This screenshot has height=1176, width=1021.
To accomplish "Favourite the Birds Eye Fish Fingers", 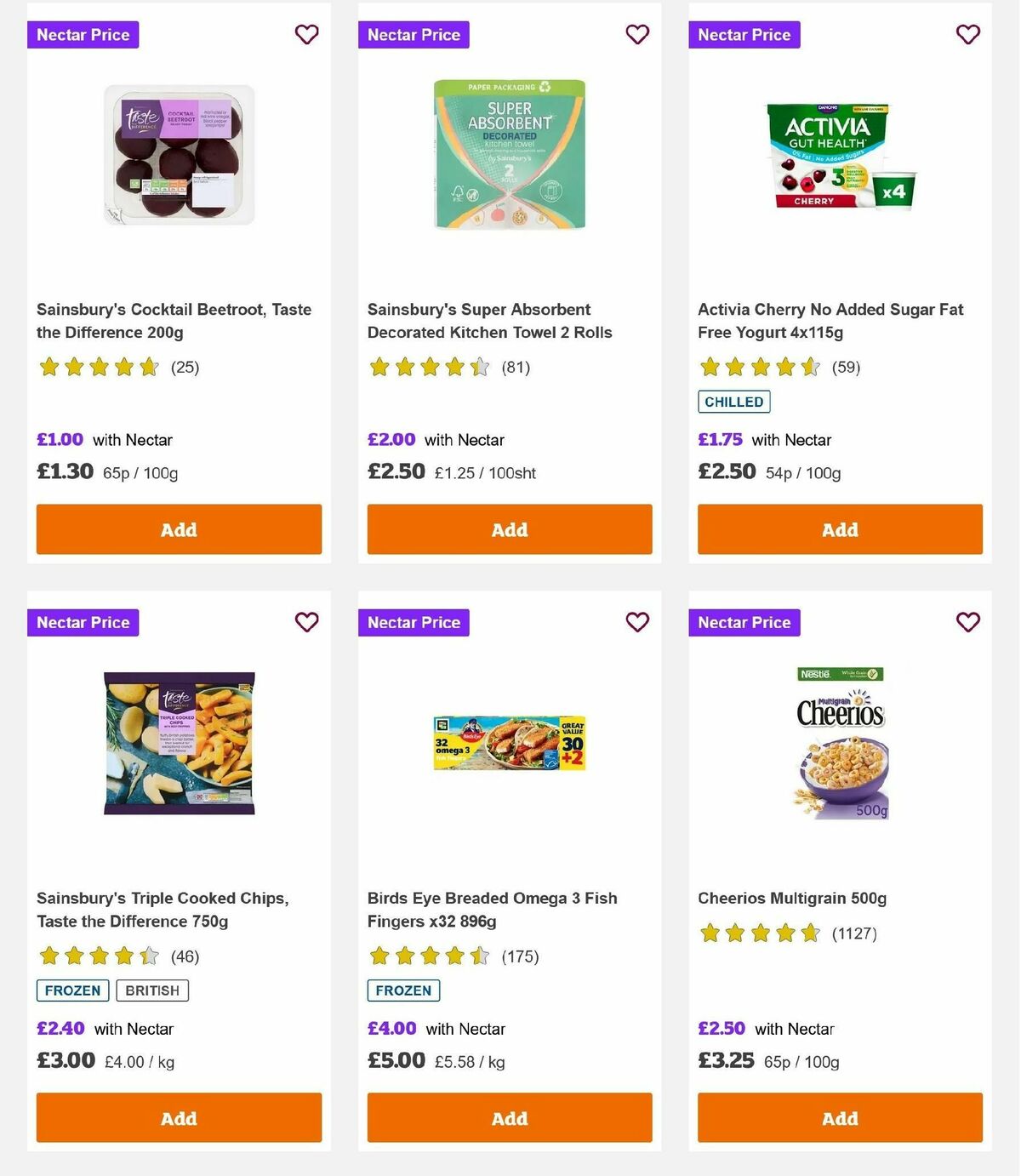I will (x=637, y=622).
